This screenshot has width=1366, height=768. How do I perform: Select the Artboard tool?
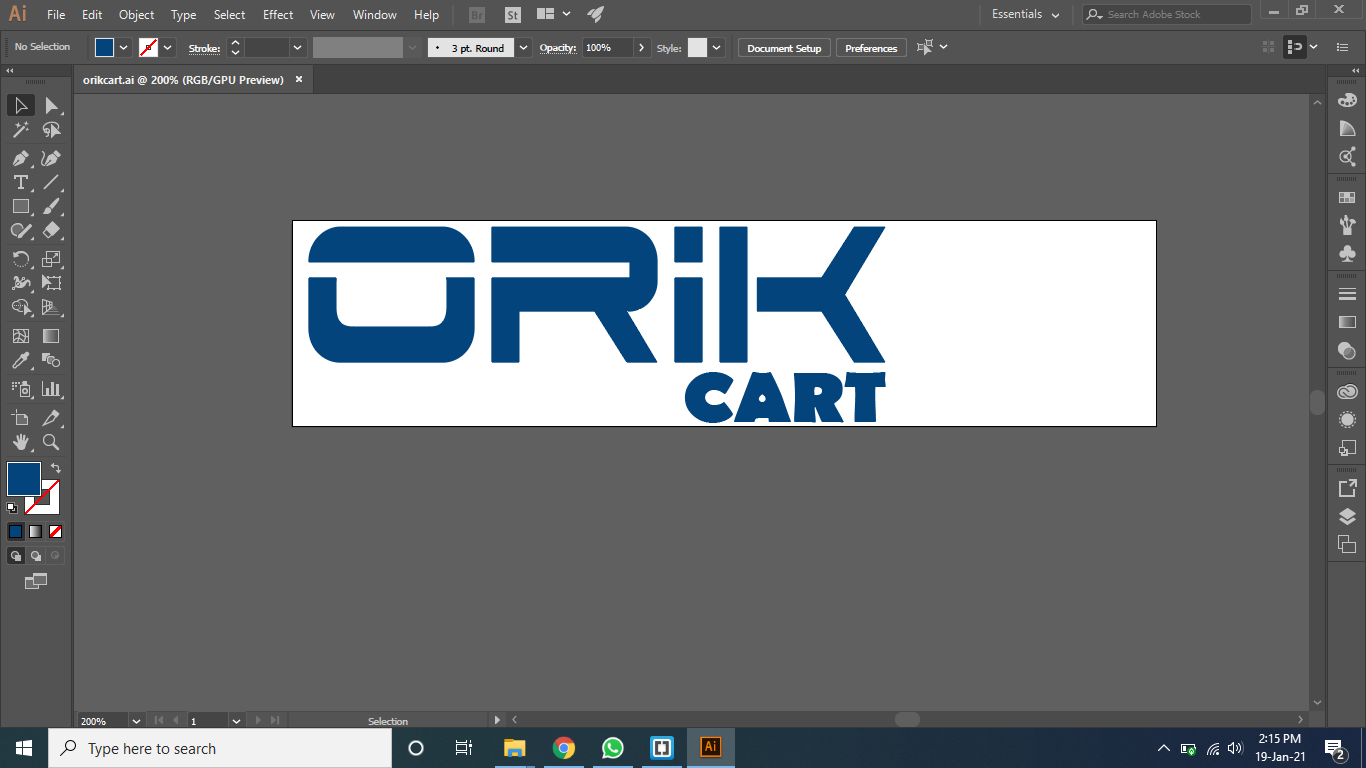(20, 418)
